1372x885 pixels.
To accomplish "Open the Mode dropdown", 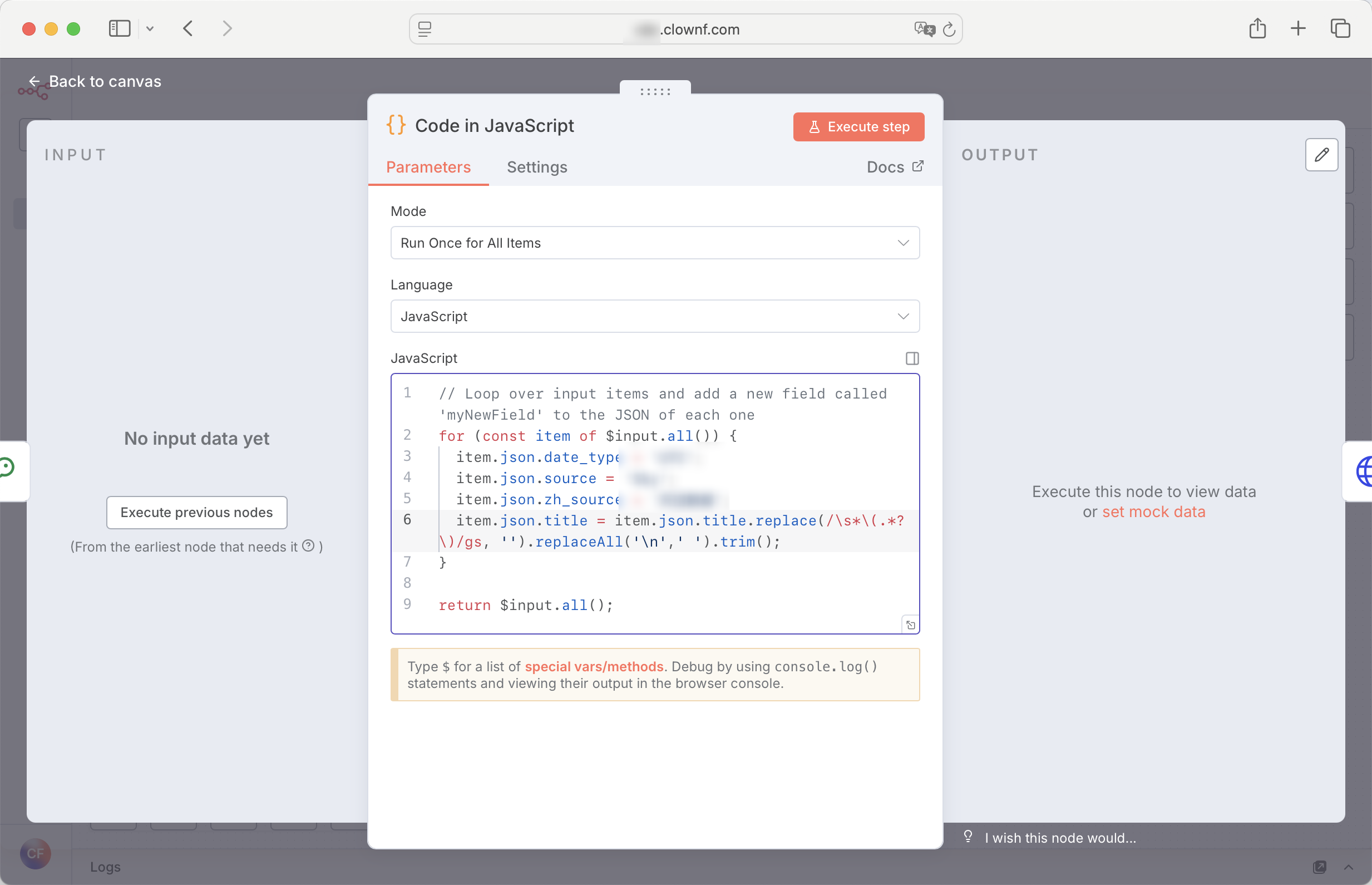I will click(654, 243).
